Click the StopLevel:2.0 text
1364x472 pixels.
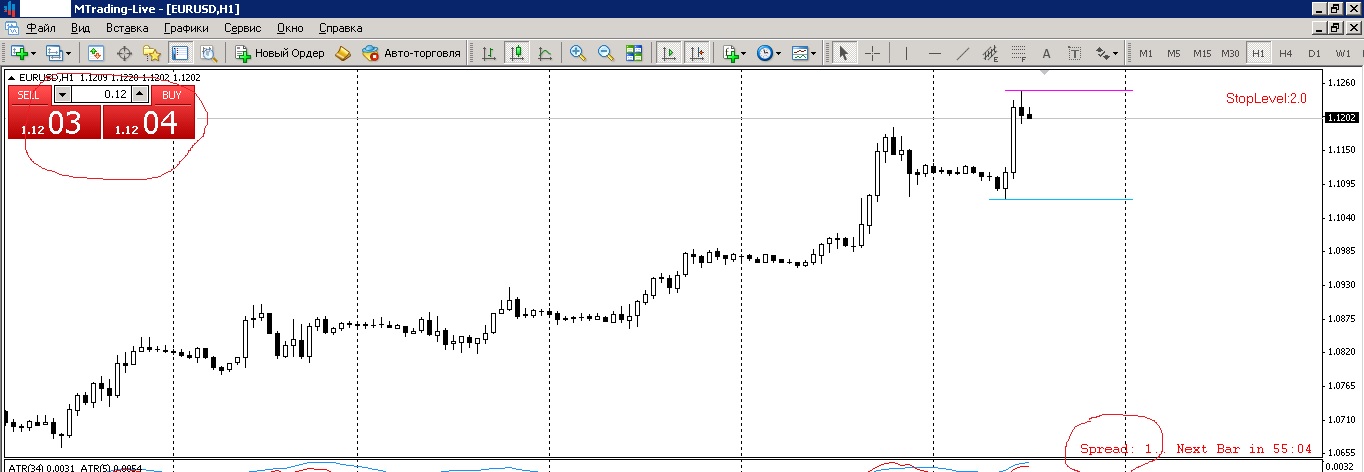pos(1266,98)
